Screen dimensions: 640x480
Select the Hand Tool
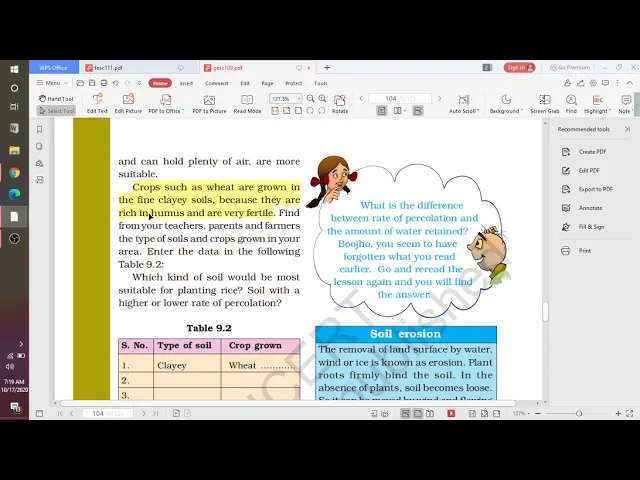click(56, 98)
